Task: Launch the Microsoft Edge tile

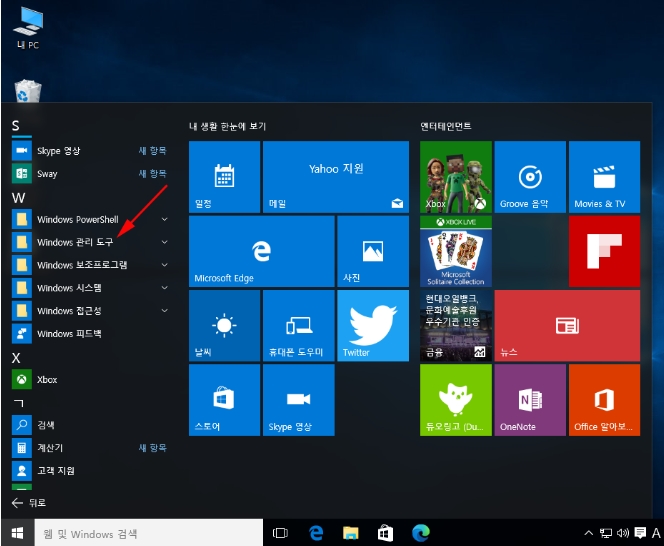Action: [262, 251]
